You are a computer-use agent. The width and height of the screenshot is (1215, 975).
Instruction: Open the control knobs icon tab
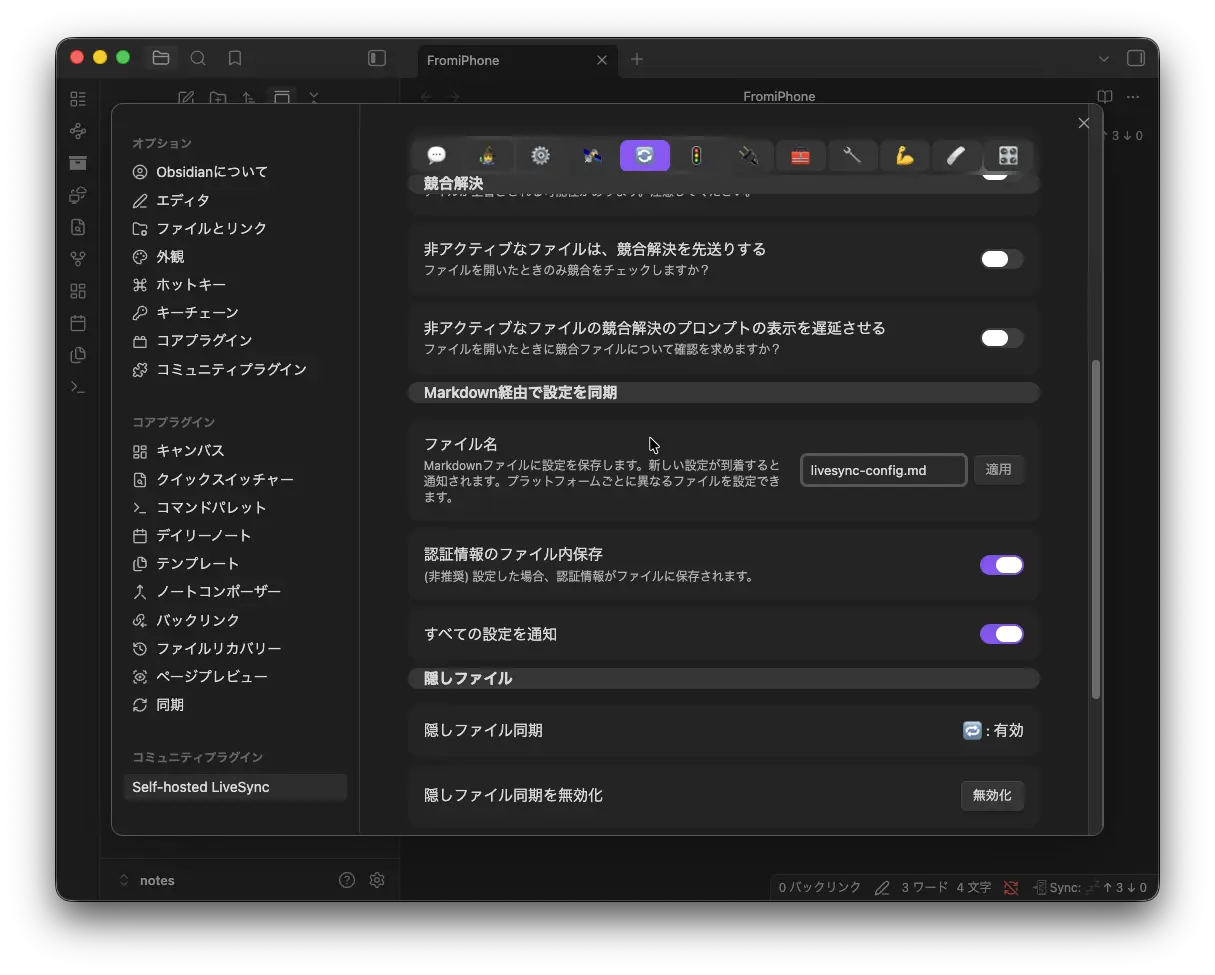tap(1008, 155)
